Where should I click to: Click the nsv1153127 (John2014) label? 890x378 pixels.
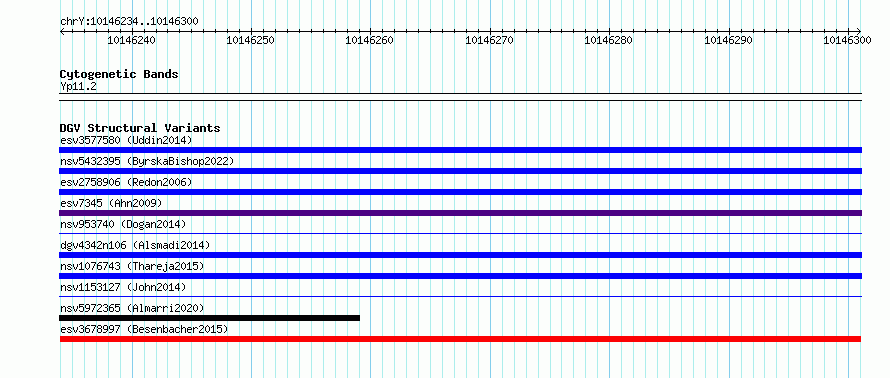click(x=123, y=287)
